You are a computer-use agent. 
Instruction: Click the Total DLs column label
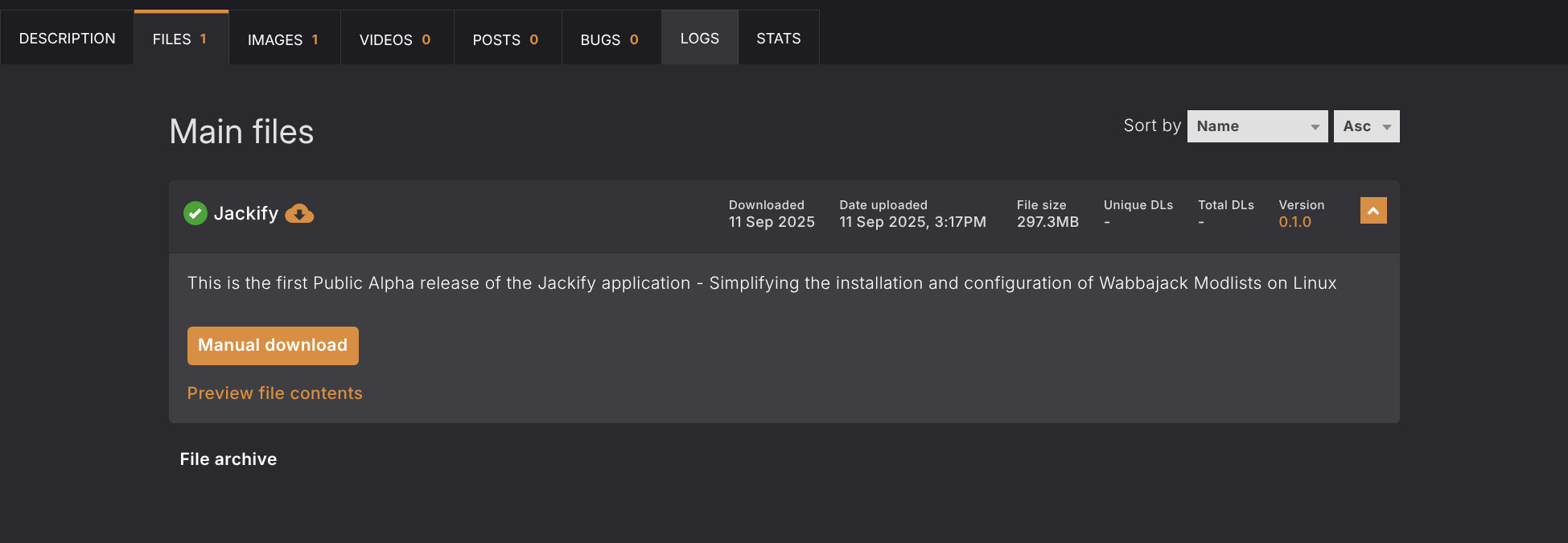(1226, 205)
